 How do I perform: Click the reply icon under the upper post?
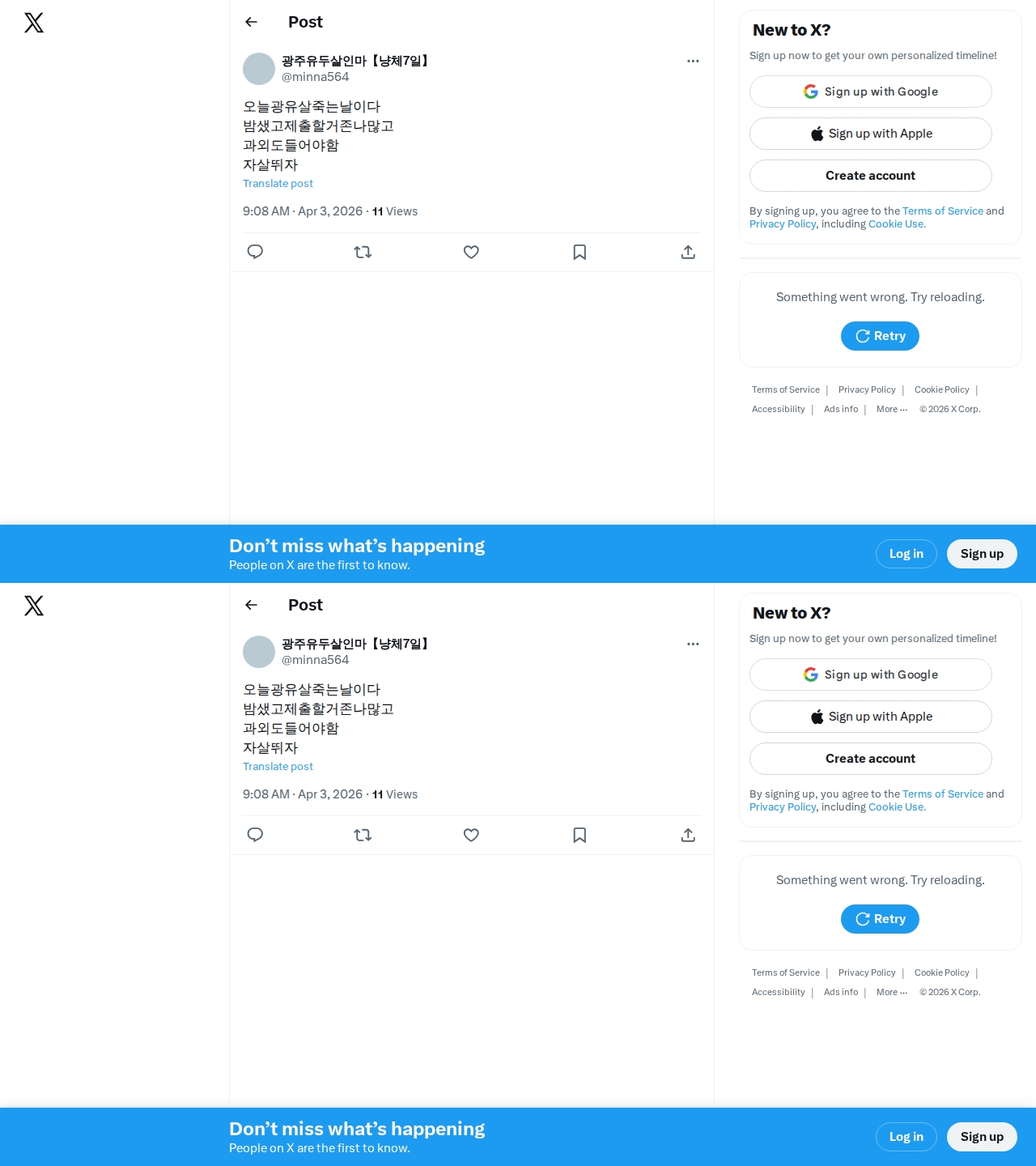click(x=255, y=252)
